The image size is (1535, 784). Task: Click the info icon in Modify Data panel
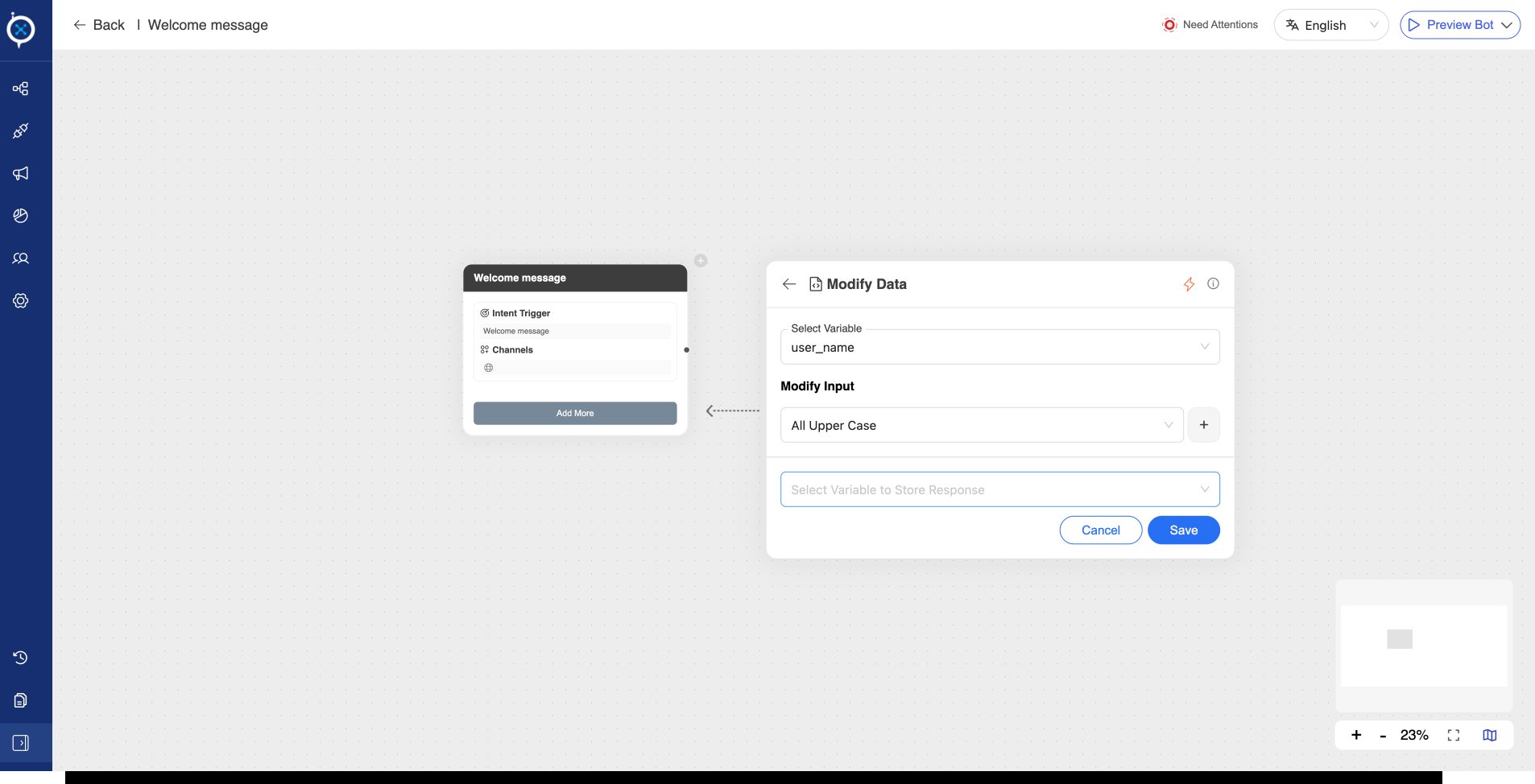[x=1213, y=283]
